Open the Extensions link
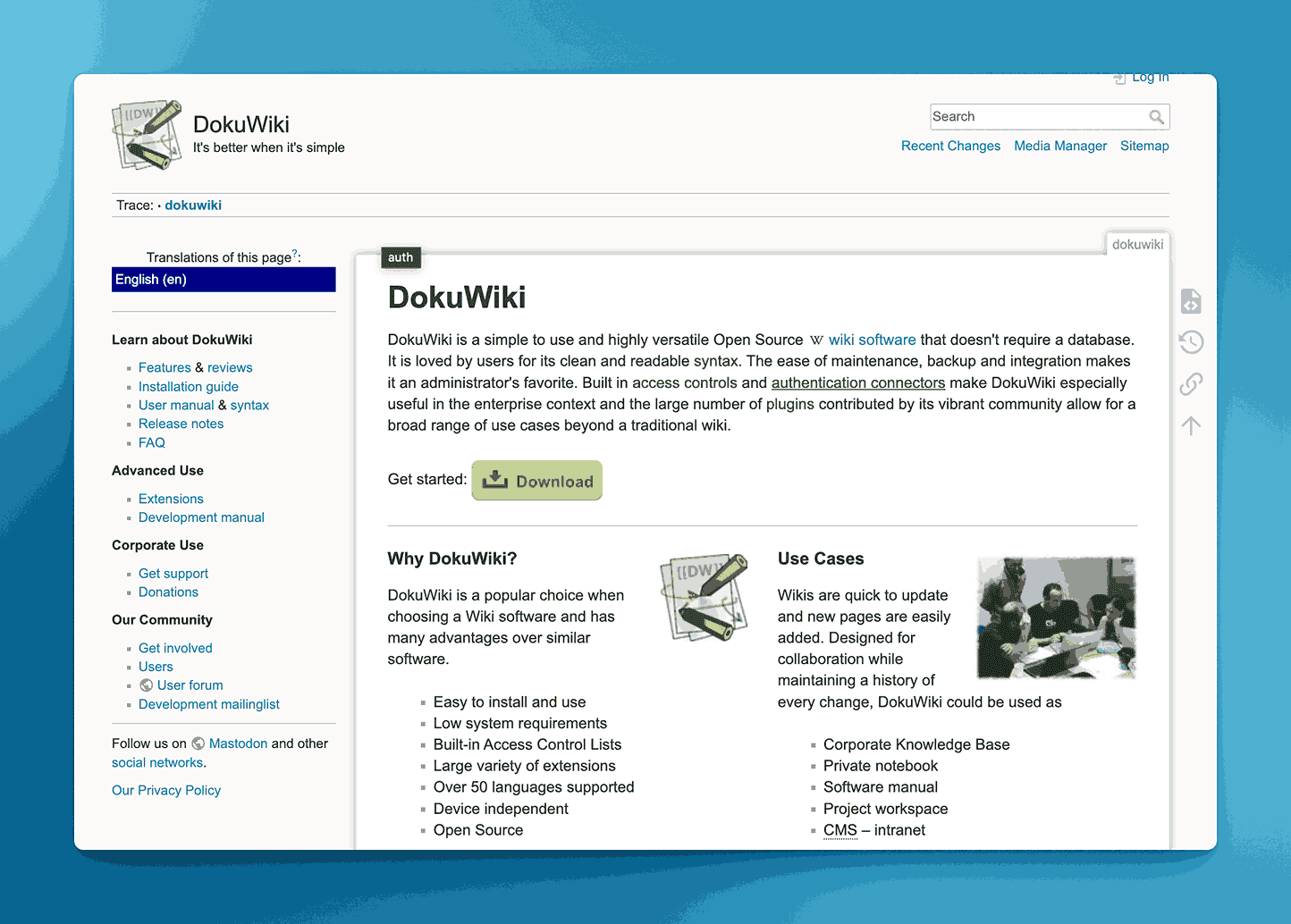 point(171,500)
